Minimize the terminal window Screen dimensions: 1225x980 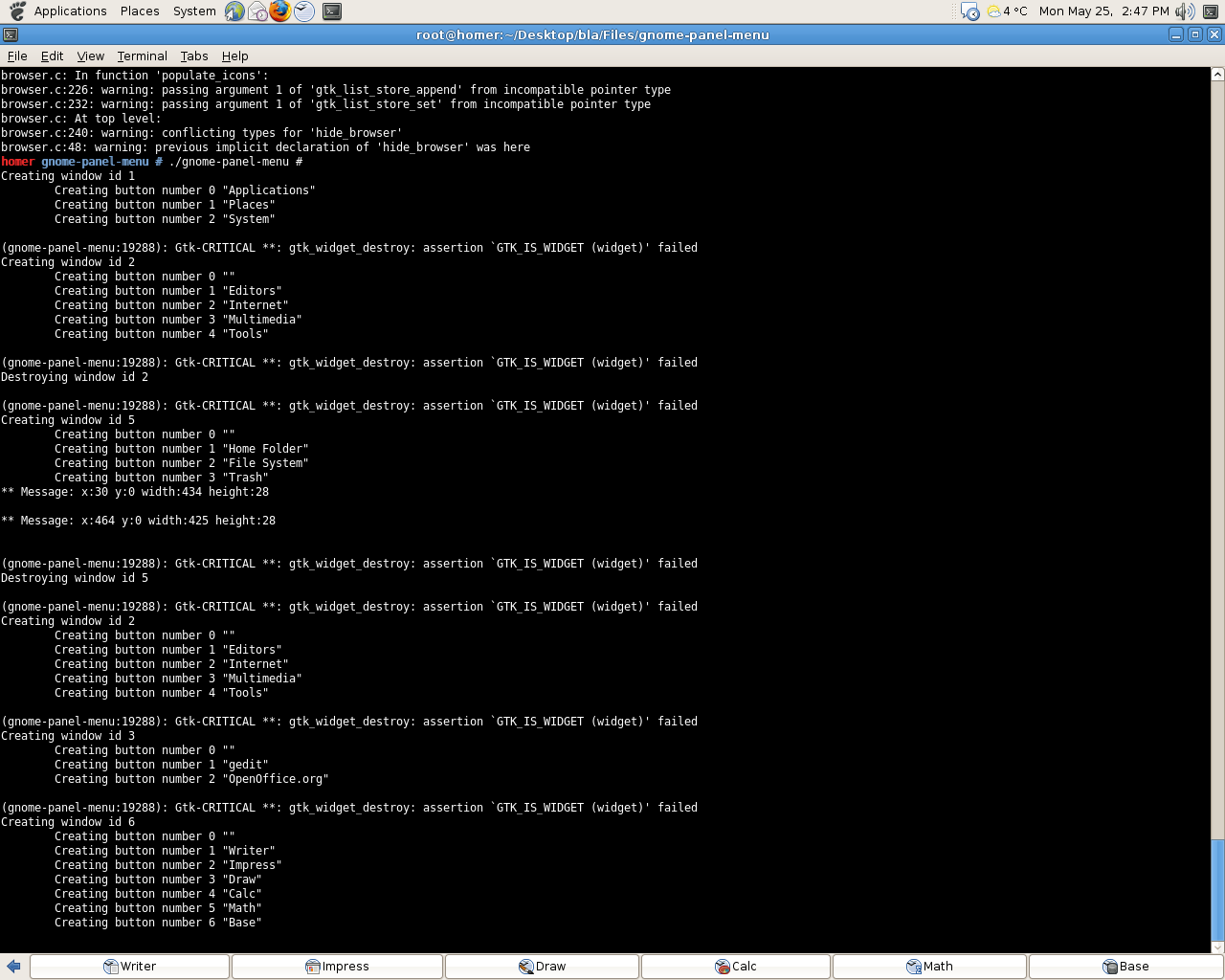(x=1176, y=34)
